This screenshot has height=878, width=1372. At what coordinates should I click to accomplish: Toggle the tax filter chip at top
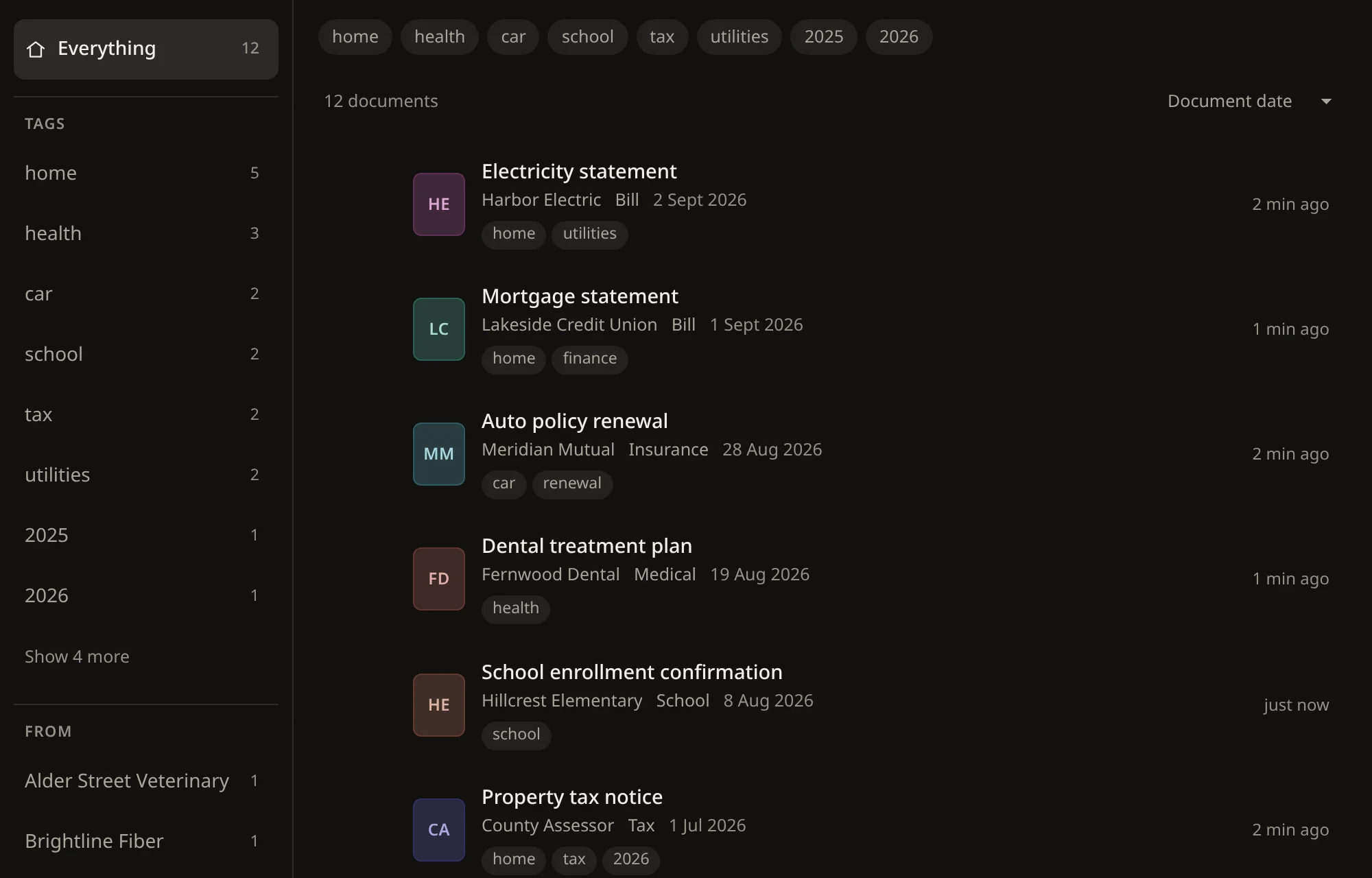click(x=662, y=37)
